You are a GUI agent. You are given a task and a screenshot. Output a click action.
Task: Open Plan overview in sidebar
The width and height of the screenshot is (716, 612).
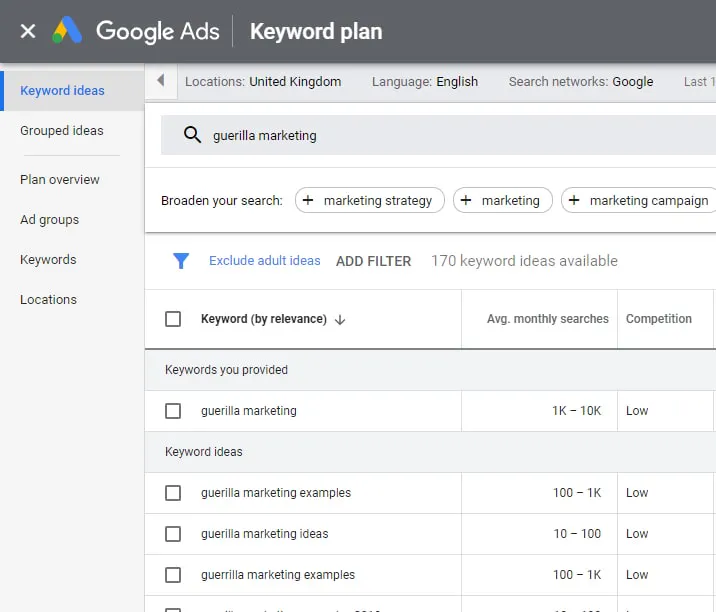coord(60,180)
